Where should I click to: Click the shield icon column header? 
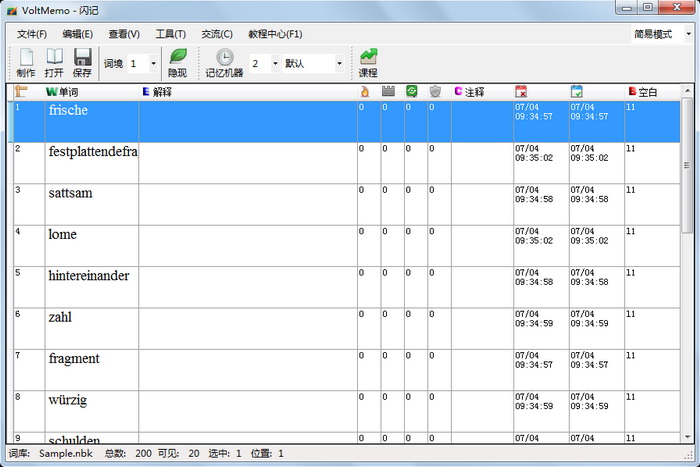[435, 92]
